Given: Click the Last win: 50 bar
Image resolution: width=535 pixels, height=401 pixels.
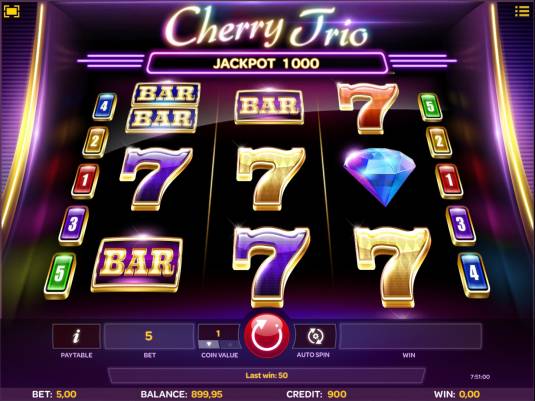Looking at the screenshot, I should tap(266, 375).
